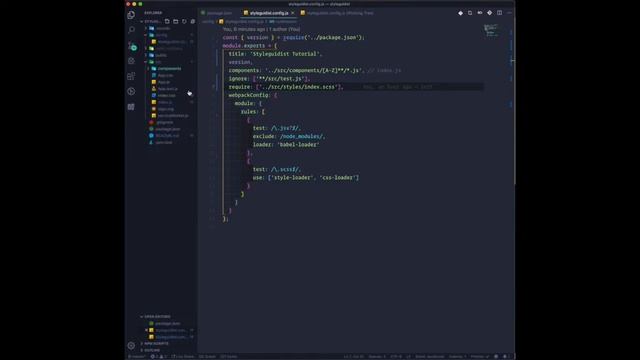
Task: Open .gitignore in the file tree
Action: [x=164, y=122]
